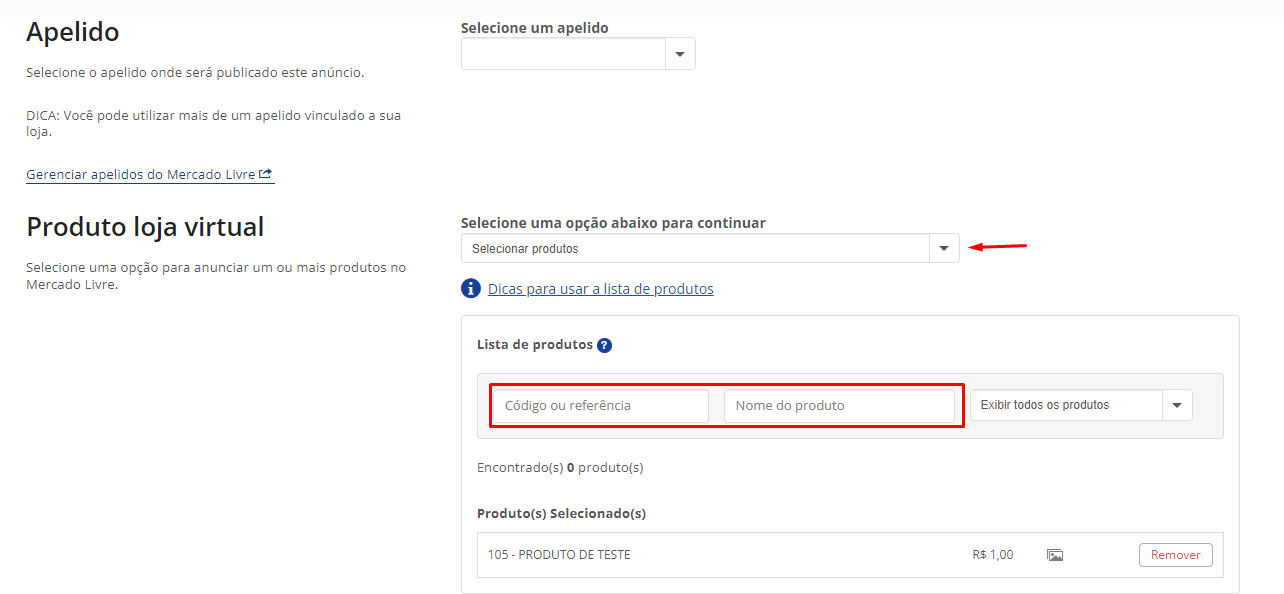The width and height of the screenshot is (1284, 594).
Task: Click the help question mark by Lista de produtos
Action: coord(604,346)
